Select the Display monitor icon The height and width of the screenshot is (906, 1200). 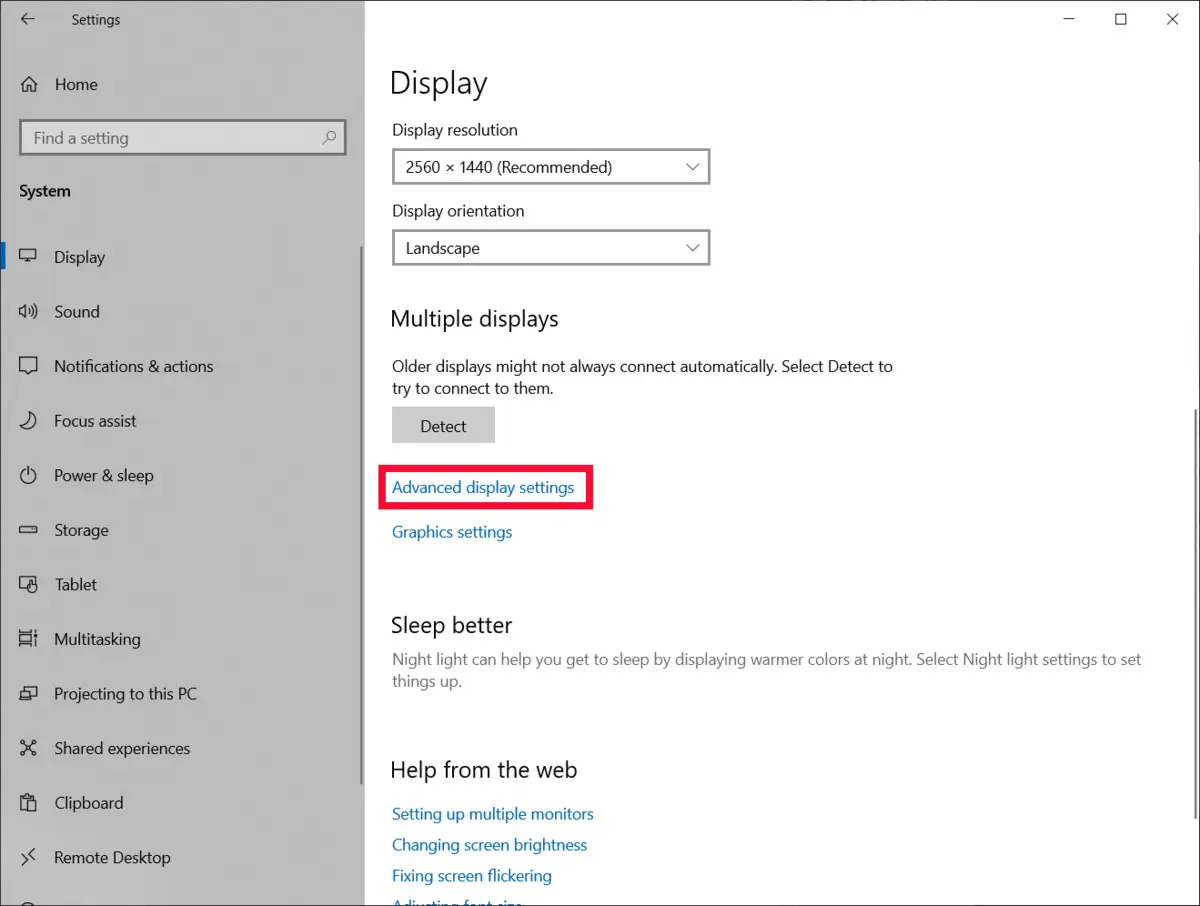tap(29, 257)
